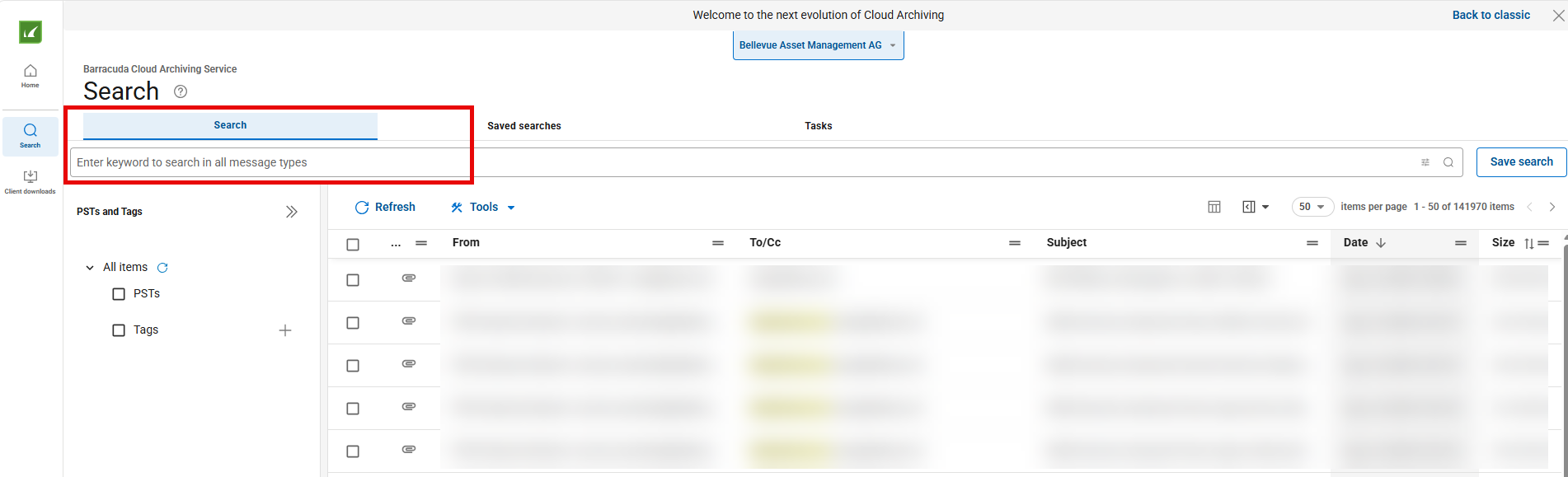The width and height of the screenshot is (1568, 477).
Task: Open Bellevue Asset Management AG account dropdown
Action: 818,45
